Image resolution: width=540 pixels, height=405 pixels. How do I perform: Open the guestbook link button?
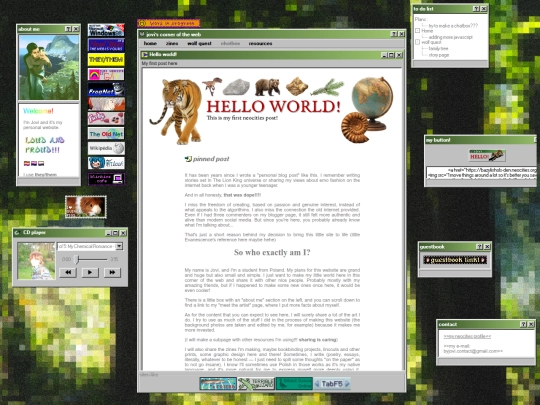[x=455, y=260]
